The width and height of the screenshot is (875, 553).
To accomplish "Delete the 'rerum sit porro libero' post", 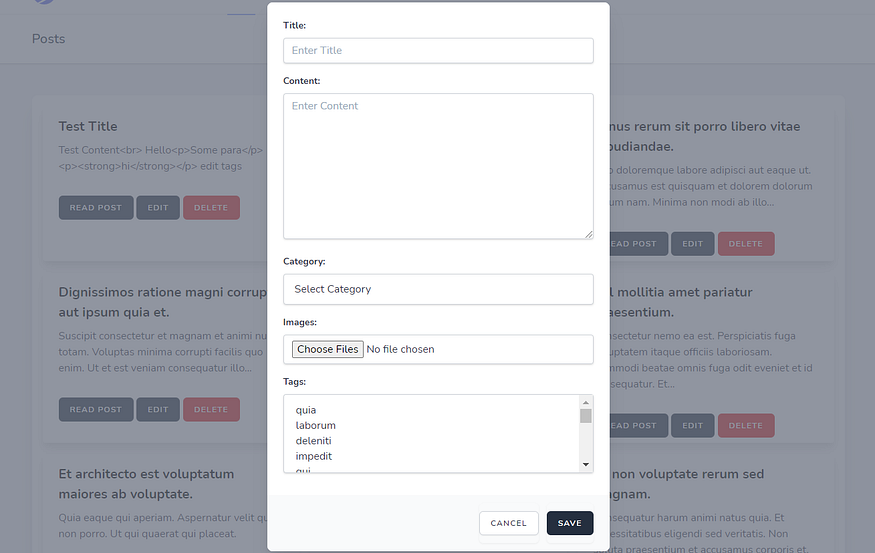I will pyautogui.click(x=746, y=244).
